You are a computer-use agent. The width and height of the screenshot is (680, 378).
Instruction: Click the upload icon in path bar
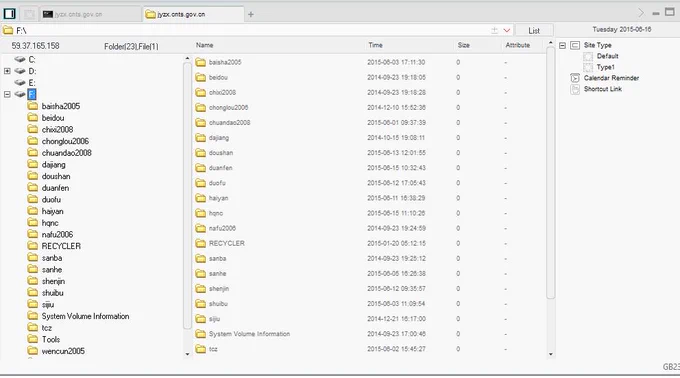(x=494, y=30)
